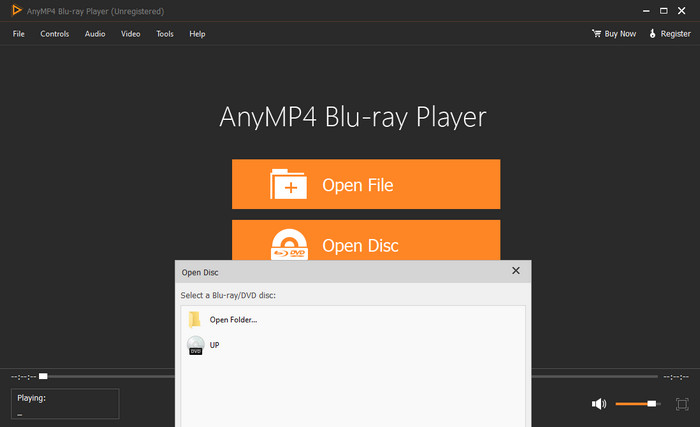Click the elapsed time display on the left

[24, 377]
